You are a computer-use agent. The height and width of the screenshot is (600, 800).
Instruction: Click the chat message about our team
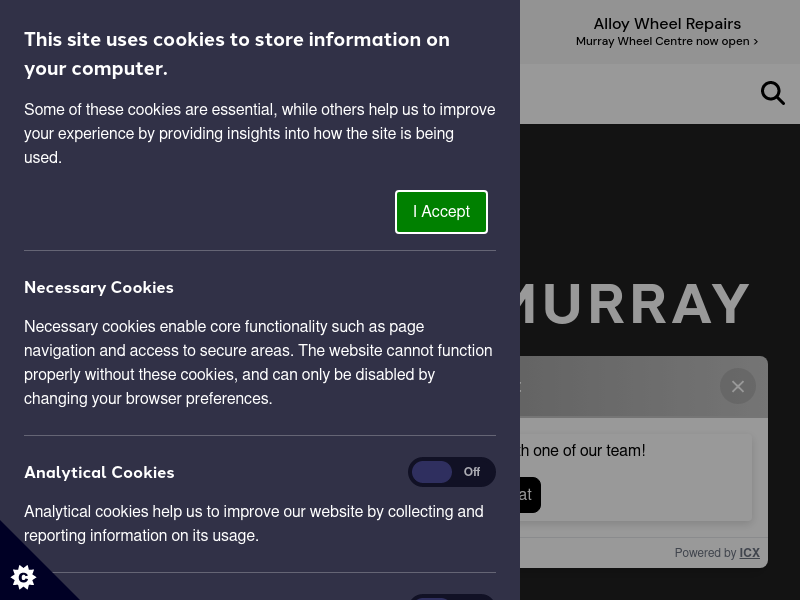582,451
